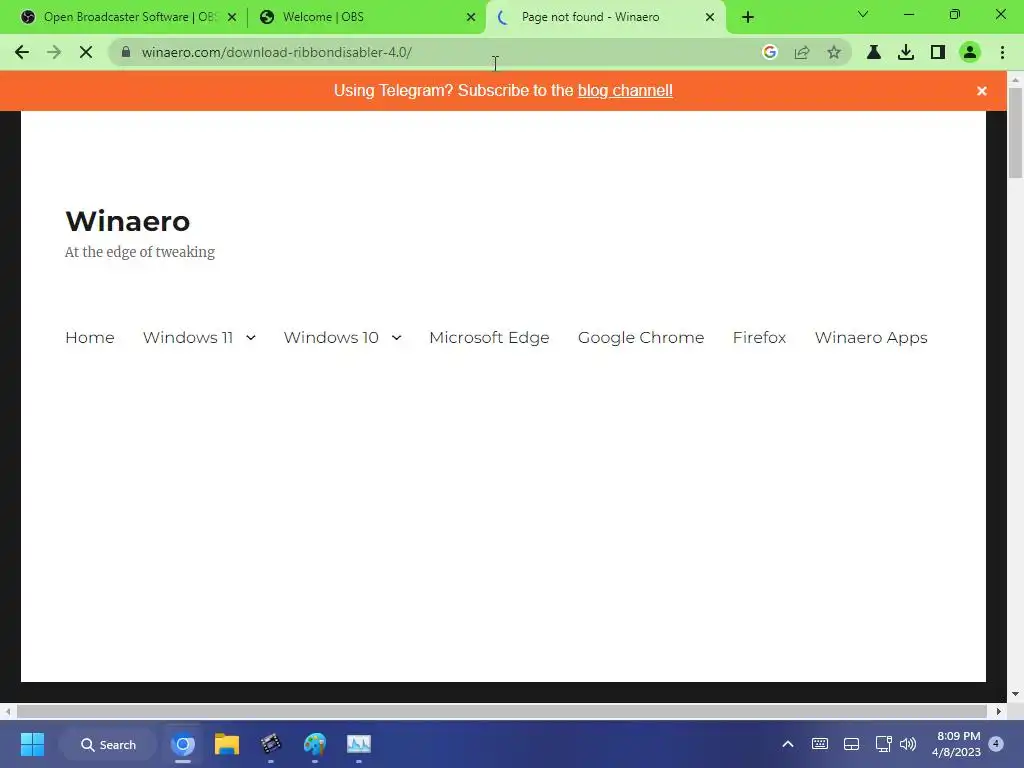Open Home menu item

click(x=89, y=338)
